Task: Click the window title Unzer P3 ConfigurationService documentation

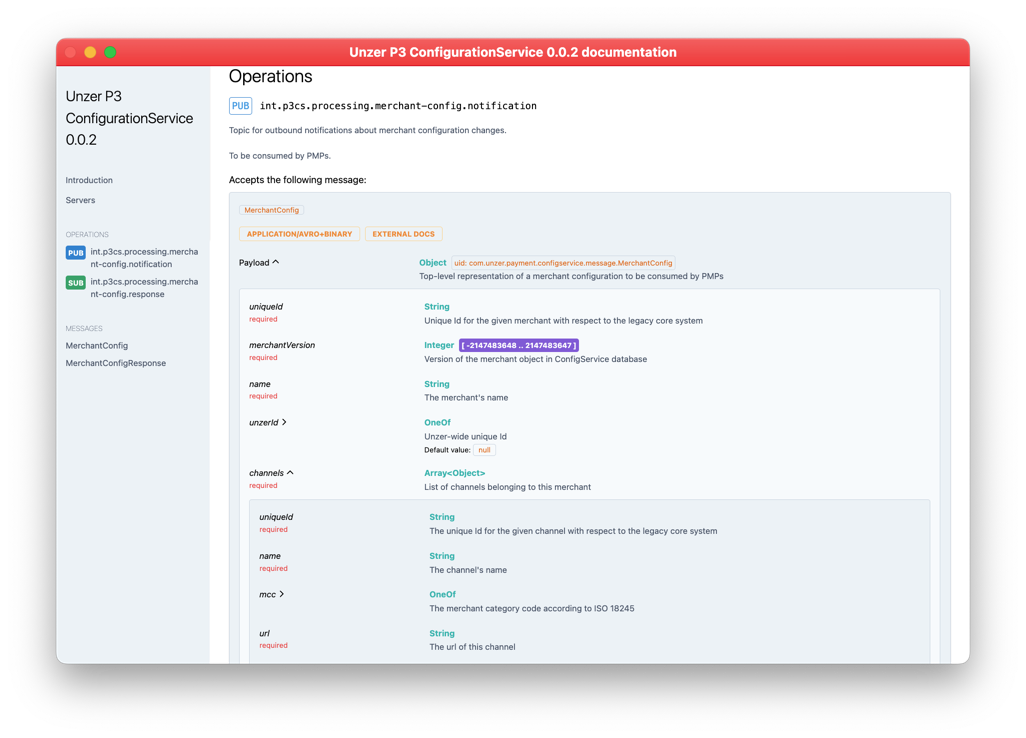Action: (x=513, y=52)
